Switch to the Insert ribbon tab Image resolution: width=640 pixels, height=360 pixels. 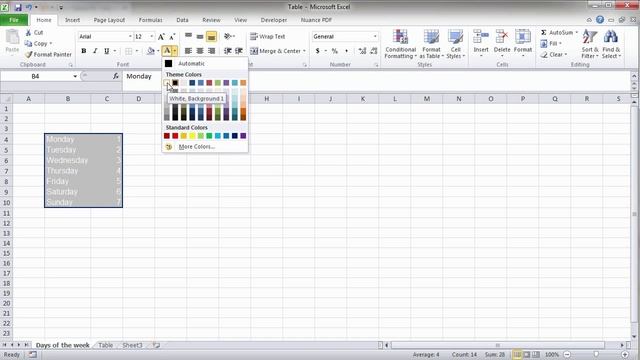click(x=72, y=20)
